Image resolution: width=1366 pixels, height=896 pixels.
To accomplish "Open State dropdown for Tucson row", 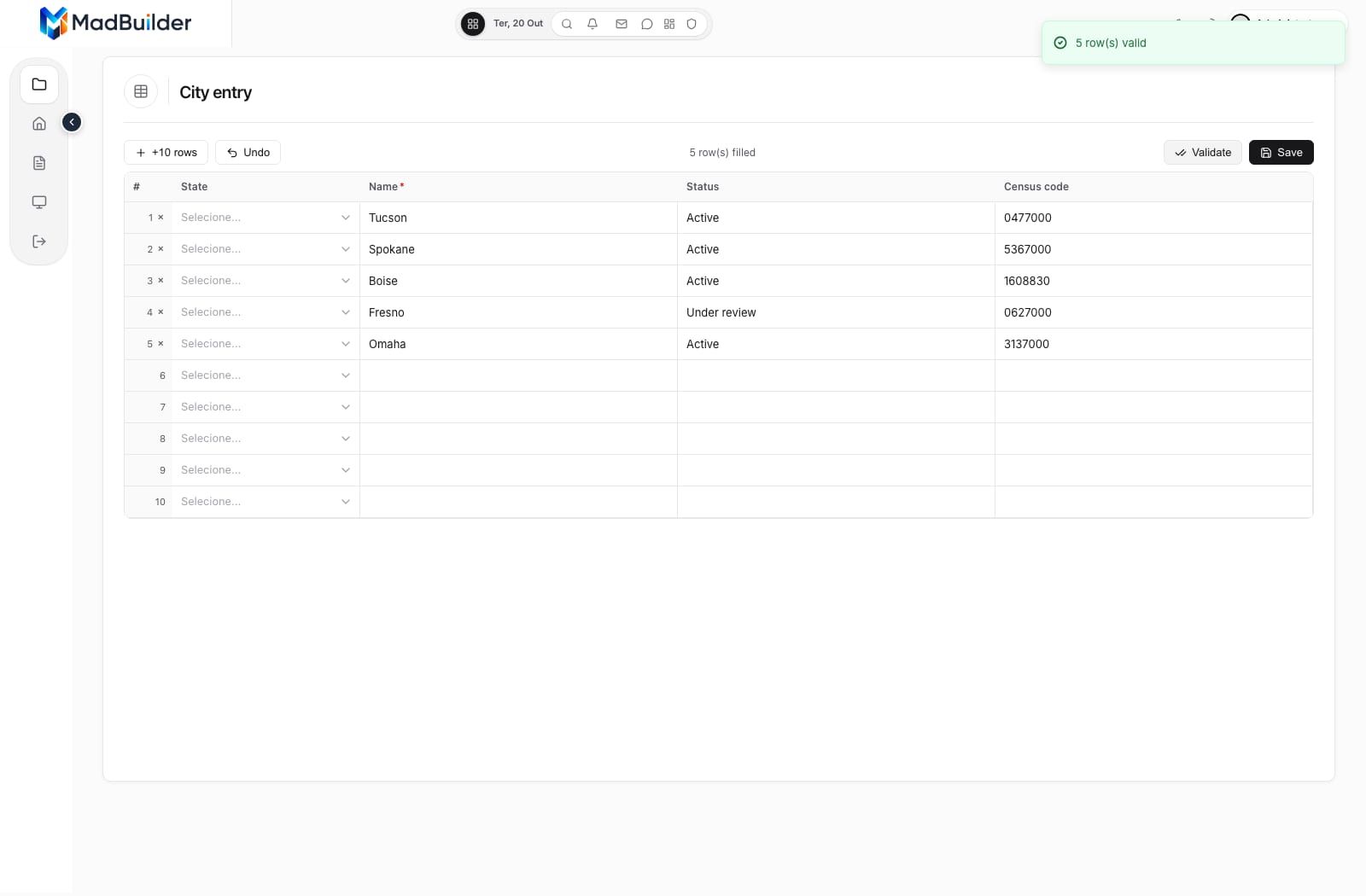I will 266,218.
